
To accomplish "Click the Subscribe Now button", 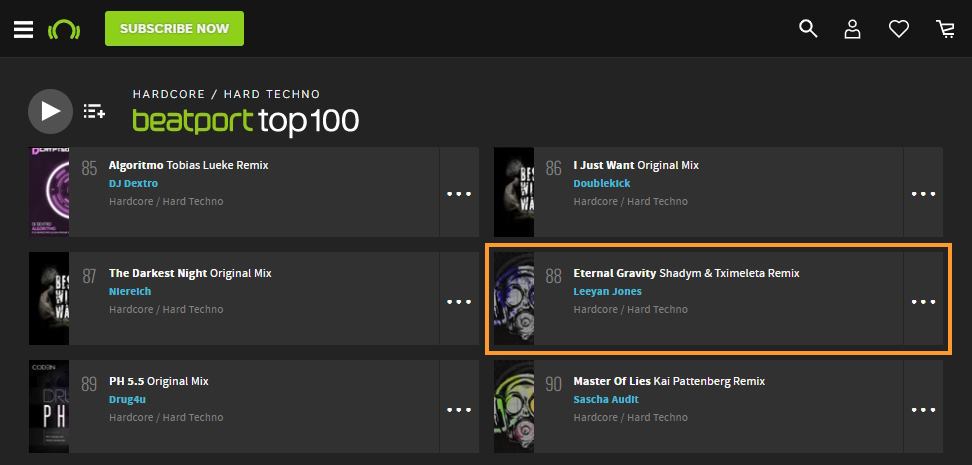I will [174, 29].
